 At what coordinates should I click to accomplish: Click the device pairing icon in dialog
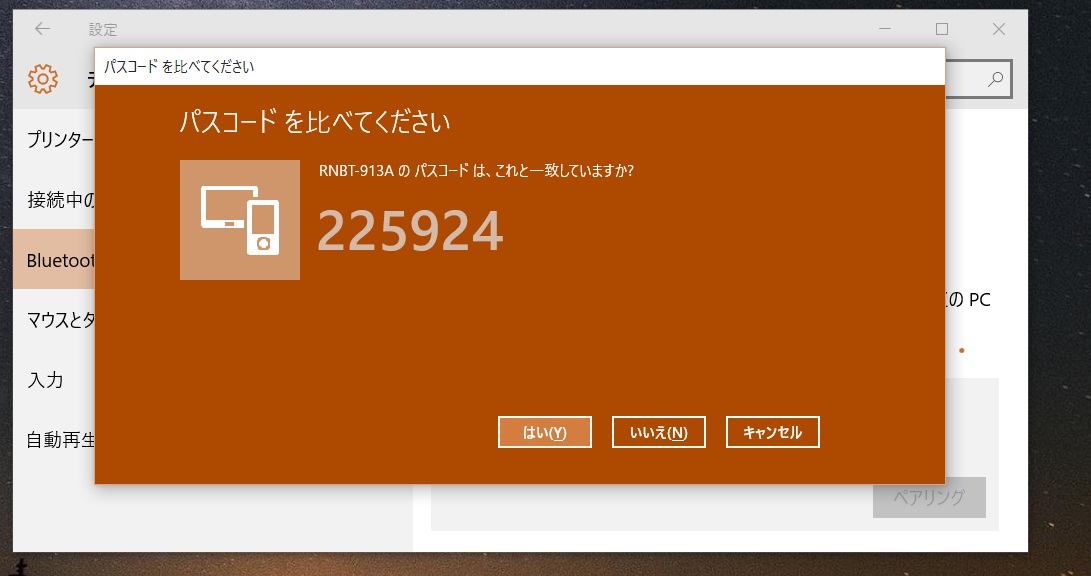[x=240, y=220]
